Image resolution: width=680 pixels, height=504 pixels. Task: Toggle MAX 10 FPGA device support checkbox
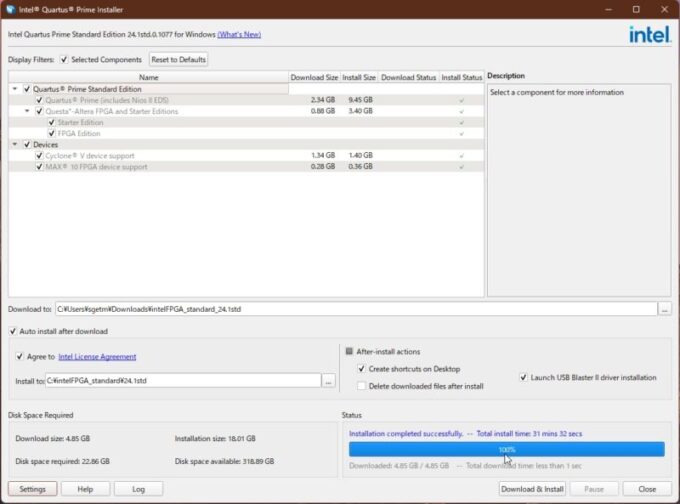pyautogui.click(x=39, y=167)
